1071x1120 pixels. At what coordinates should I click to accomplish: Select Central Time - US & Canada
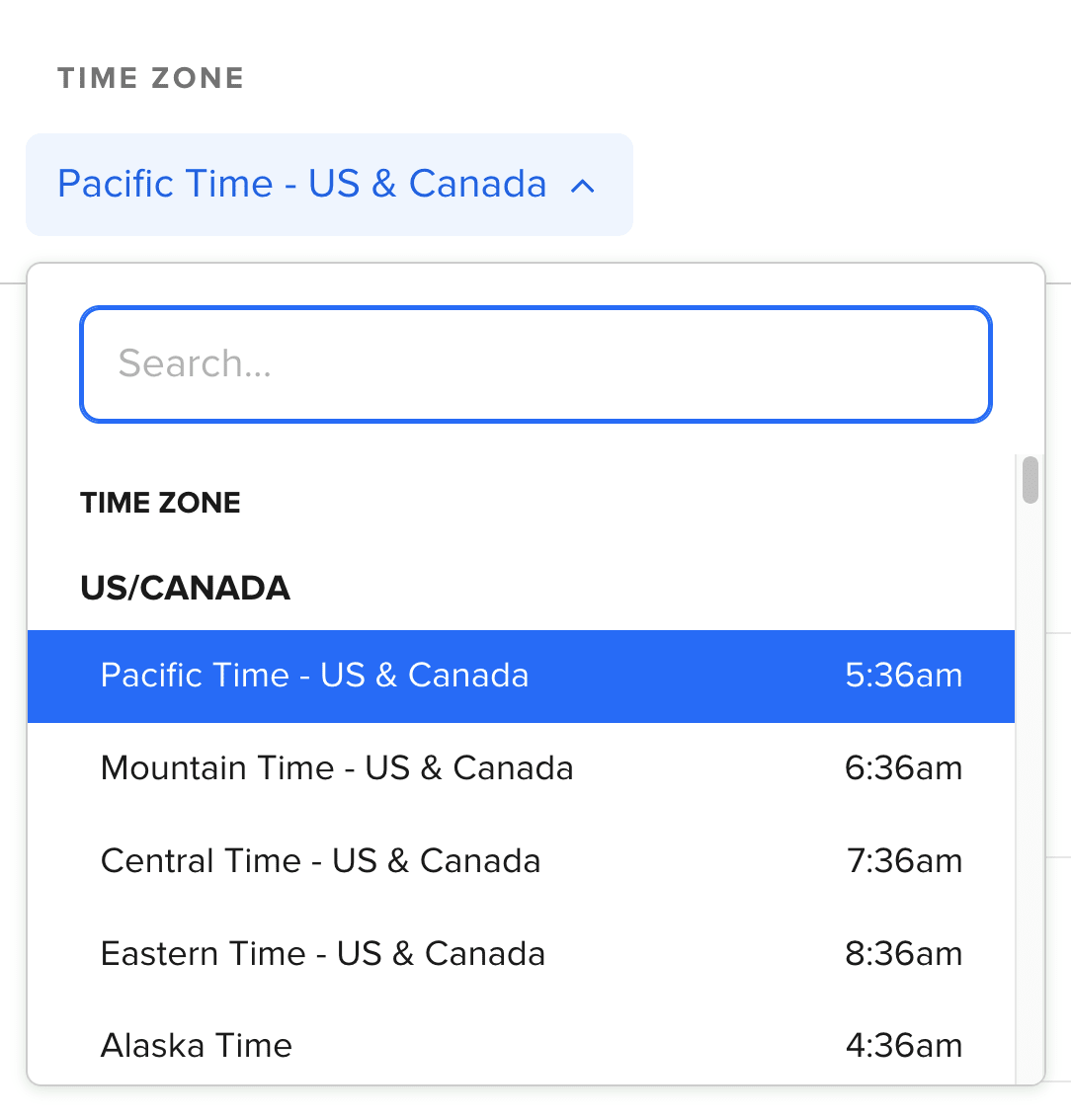click(x=320, y=860)
